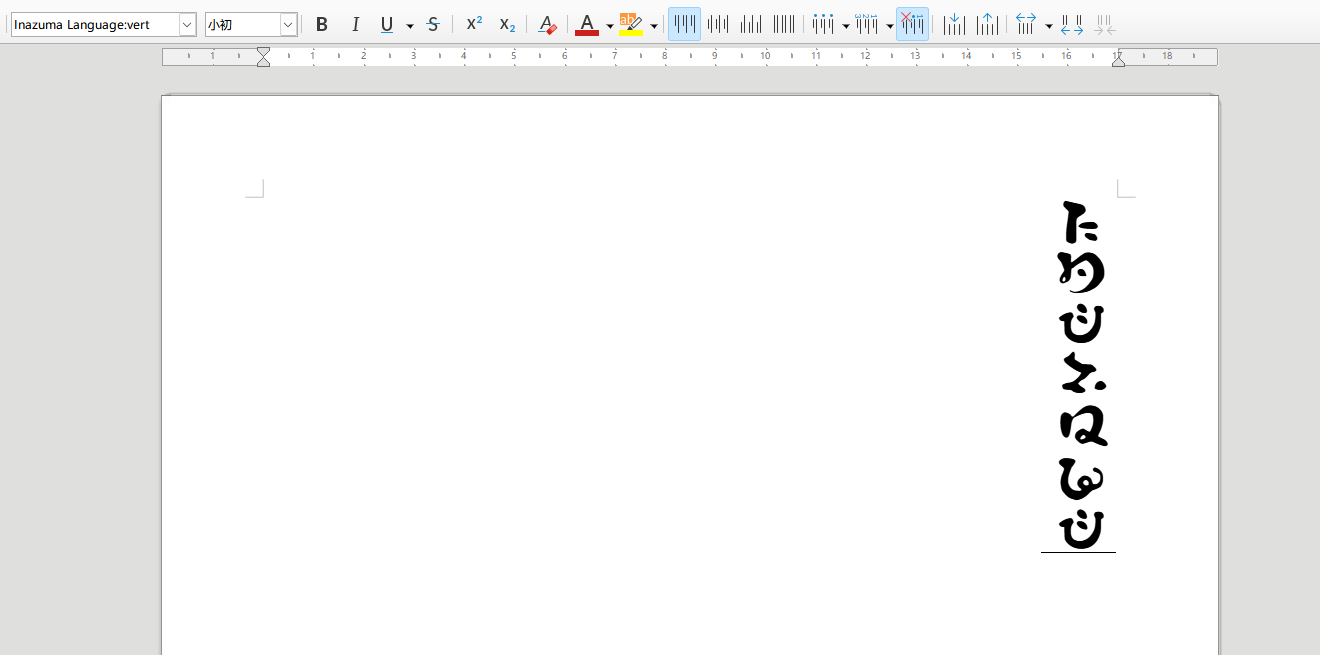Center the paragraph alignment

718,24
